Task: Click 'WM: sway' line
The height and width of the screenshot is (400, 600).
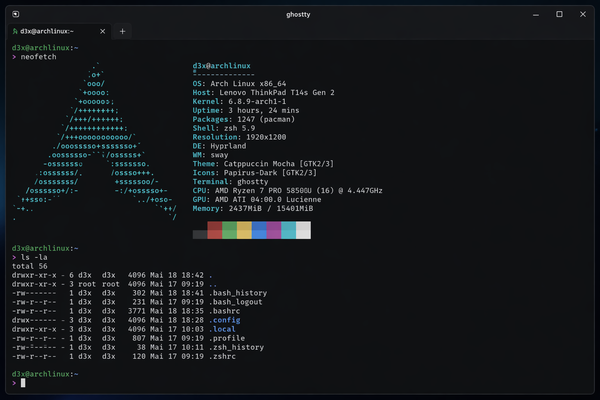Action: [210, 155]
